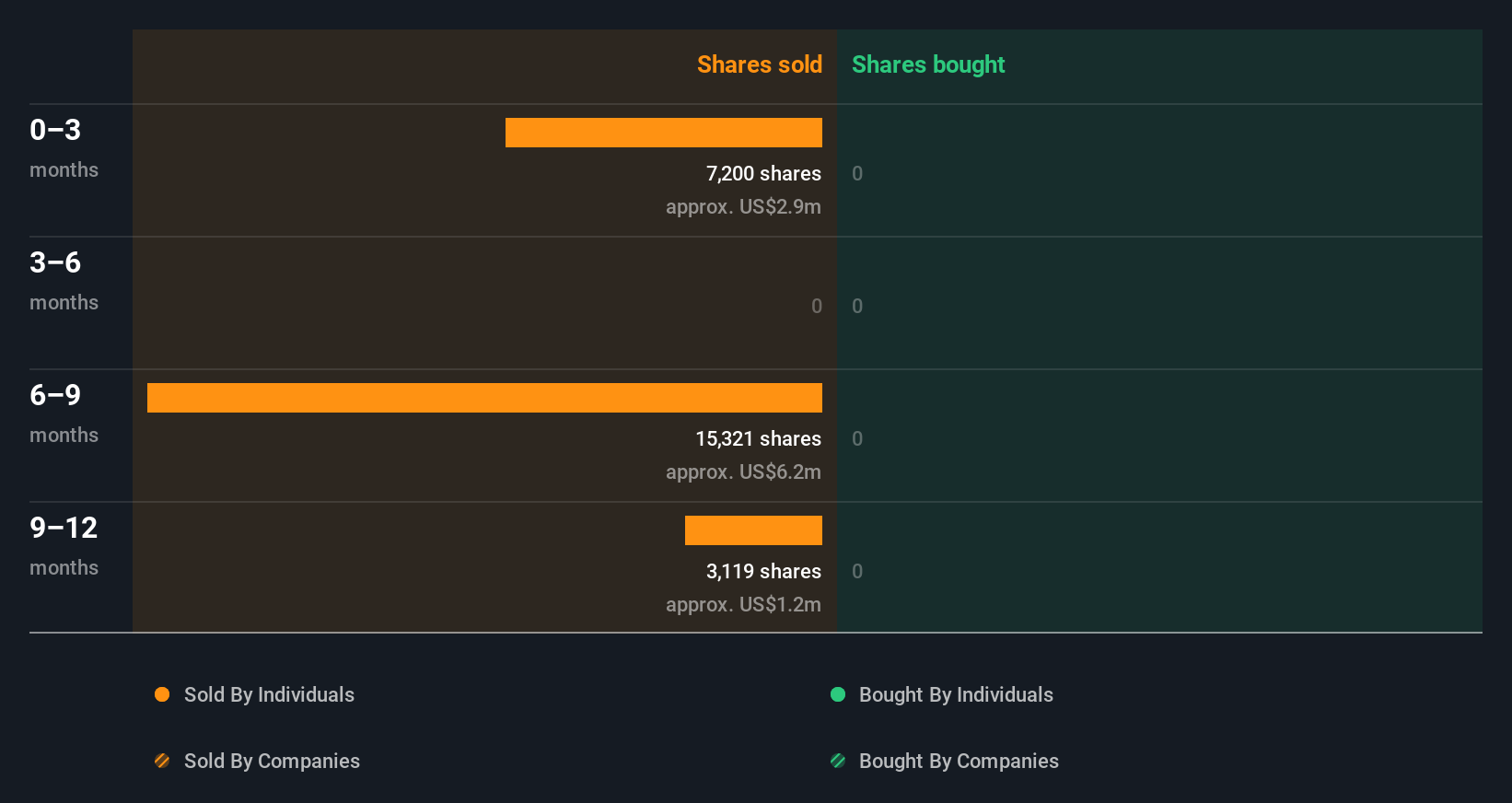Click the striped Sold By Companies legend icon

click(x=162, y=761)
